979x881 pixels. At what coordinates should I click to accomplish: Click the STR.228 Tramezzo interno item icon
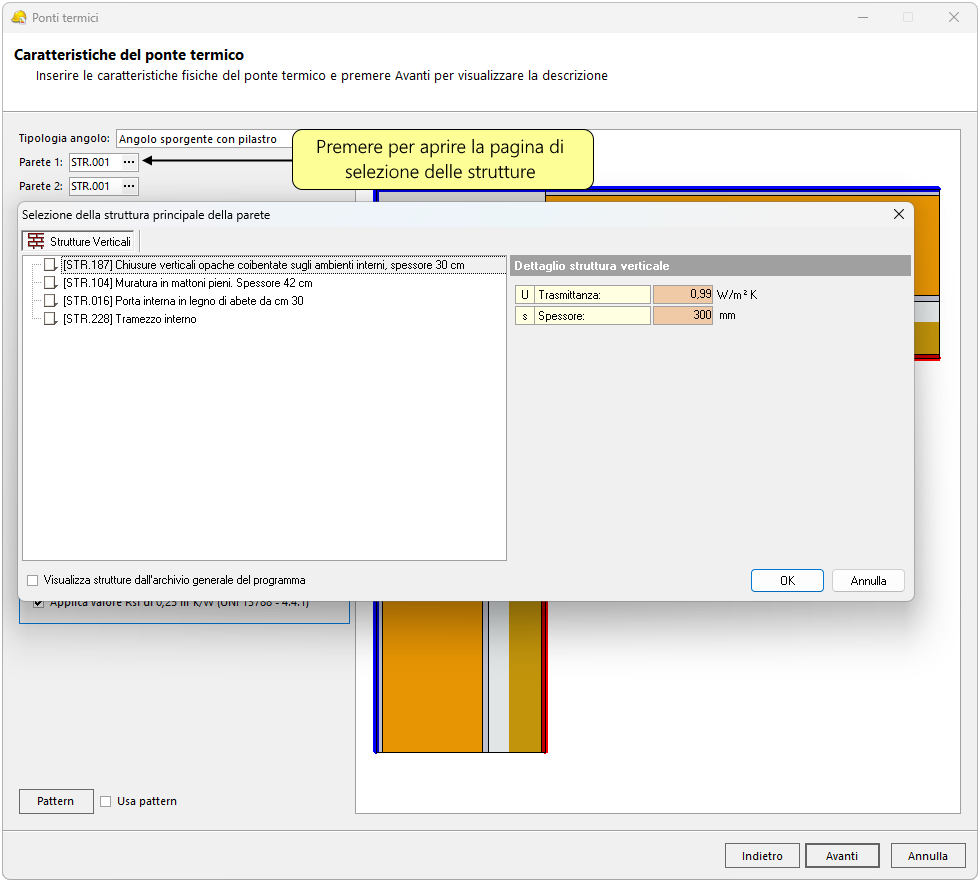pyautogui.click(x=50, y=319)
